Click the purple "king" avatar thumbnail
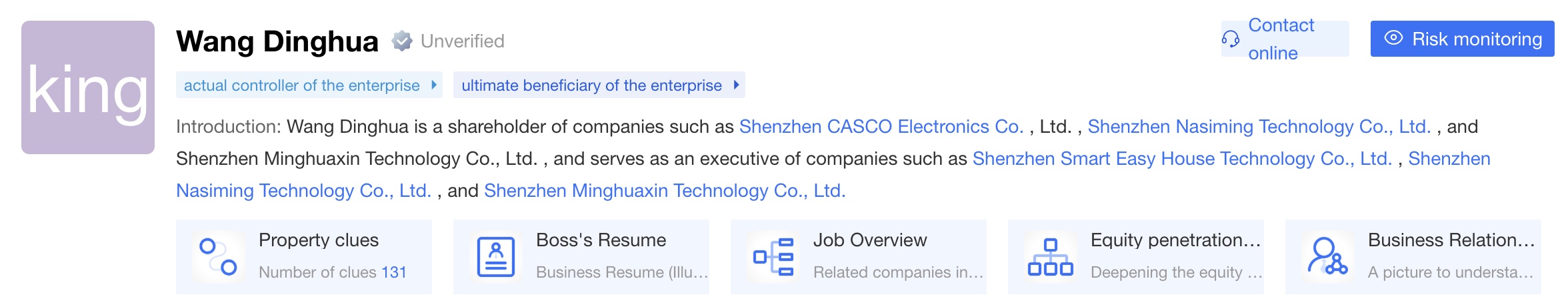The image size is (1568, 307). (88, 87)
